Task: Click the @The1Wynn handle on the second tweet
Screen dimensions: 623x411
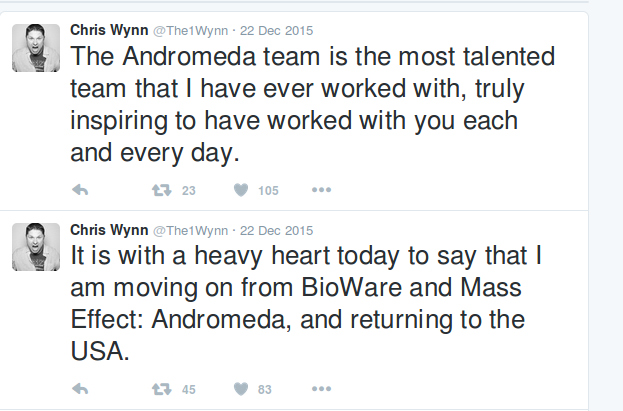Action: [189, 229]
